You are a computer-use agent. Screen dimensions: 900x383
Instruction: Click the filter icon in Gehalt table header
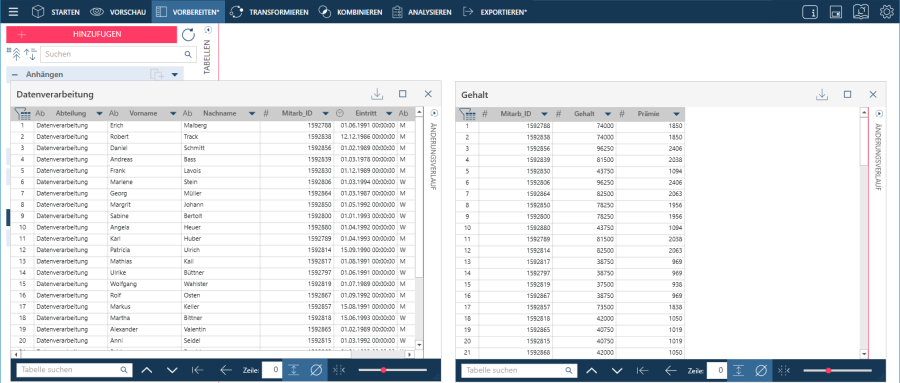(x=467, y=114)
